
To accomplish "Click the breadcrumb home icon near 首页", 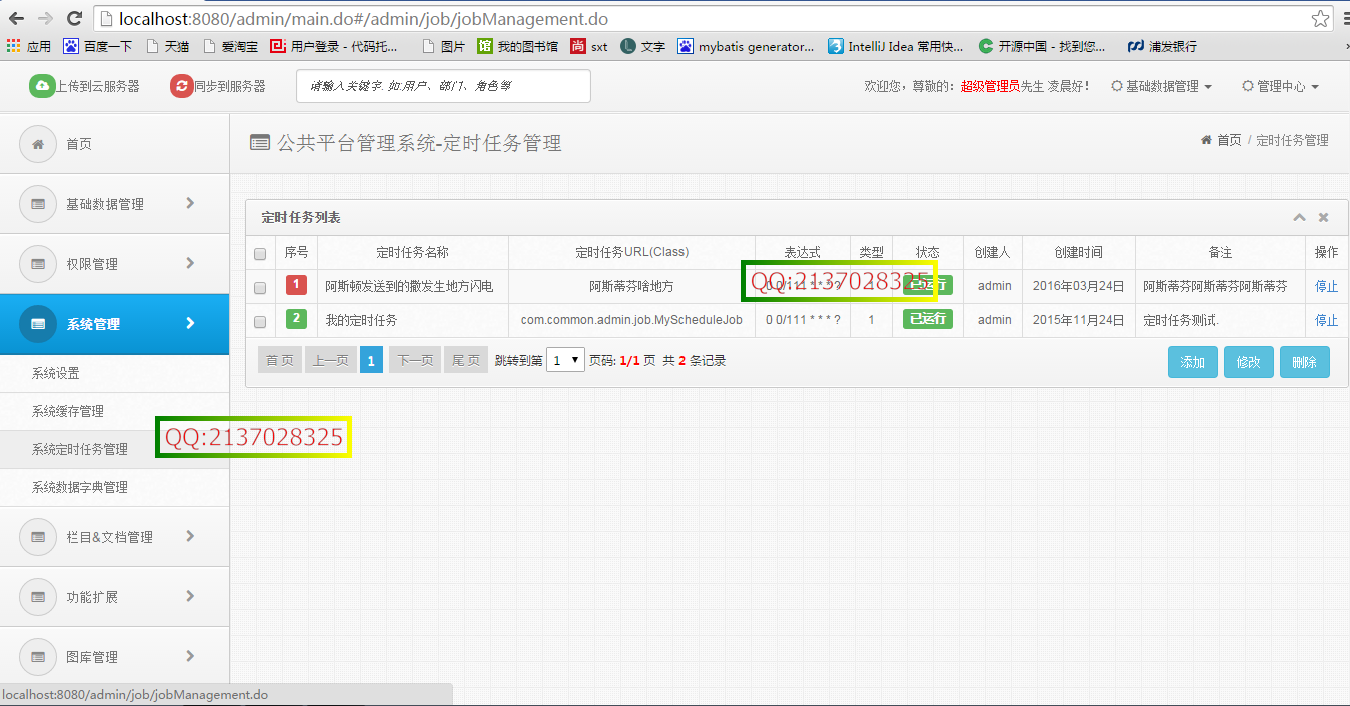I will 1205,140.
